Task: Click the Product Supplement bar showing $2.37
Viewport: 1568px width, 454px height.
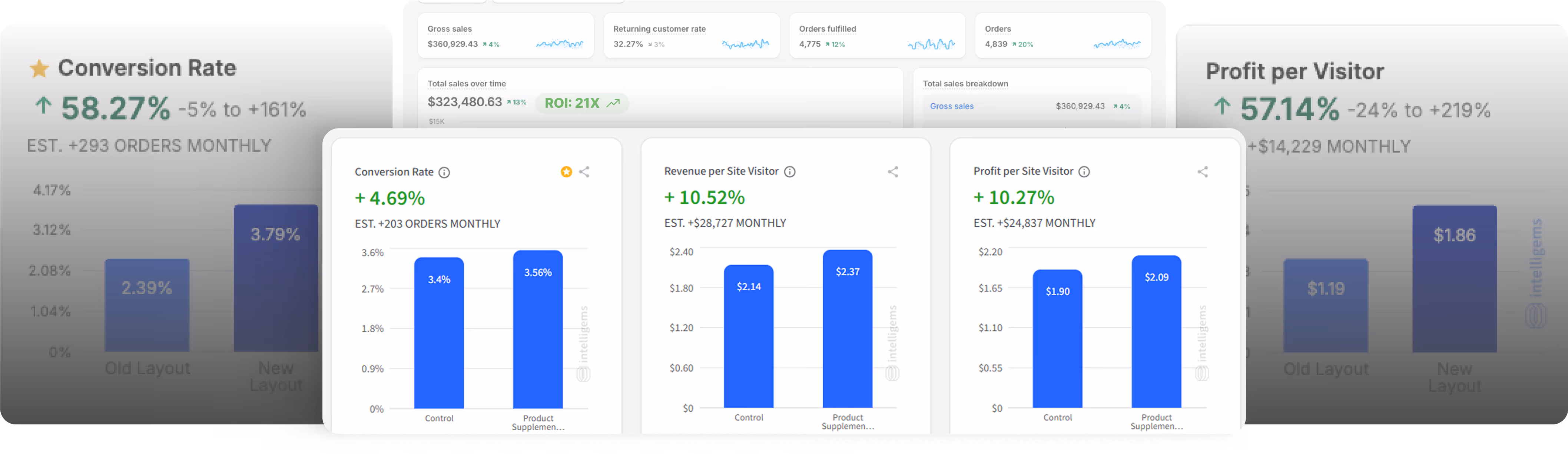Action: [x=847, y=328]
